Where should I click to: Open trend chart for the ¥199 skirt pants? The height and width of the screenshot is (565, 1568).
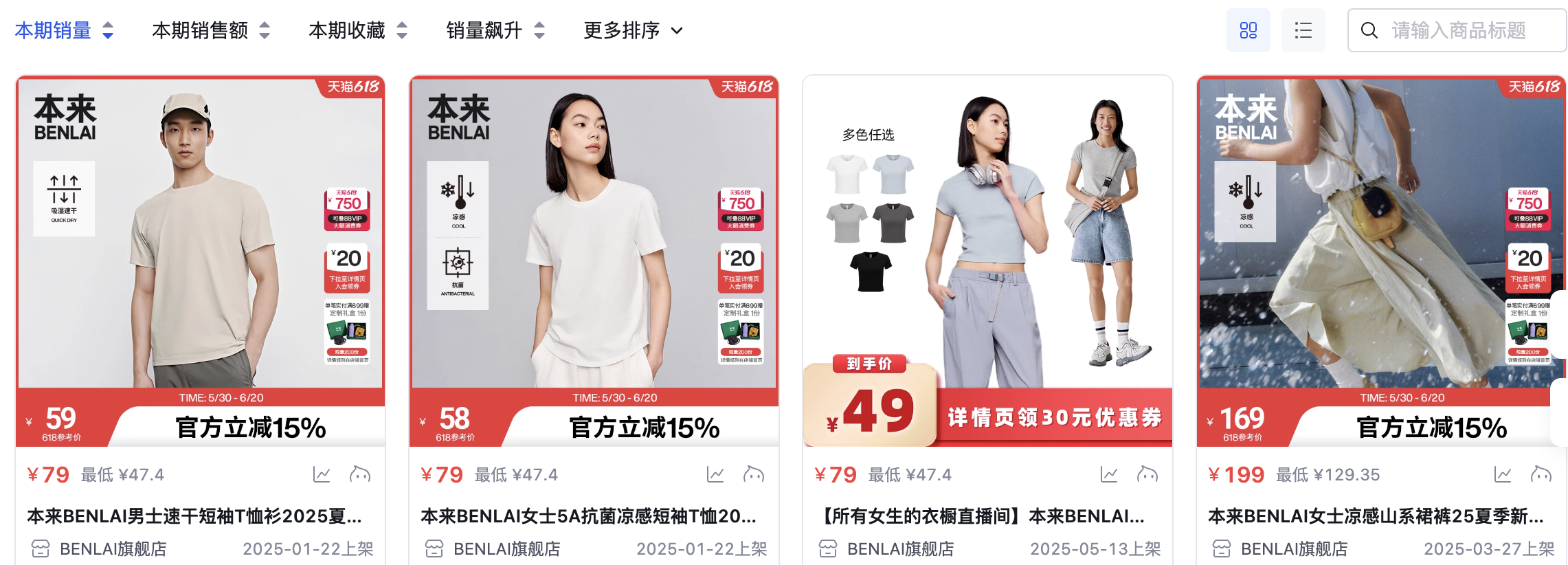click(1503, 474)
